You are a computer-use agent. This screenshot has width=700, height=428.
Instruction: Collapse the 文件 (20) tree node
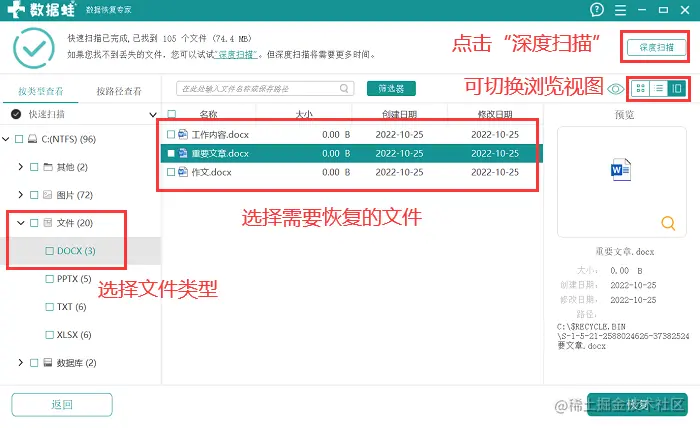(21, 222)
